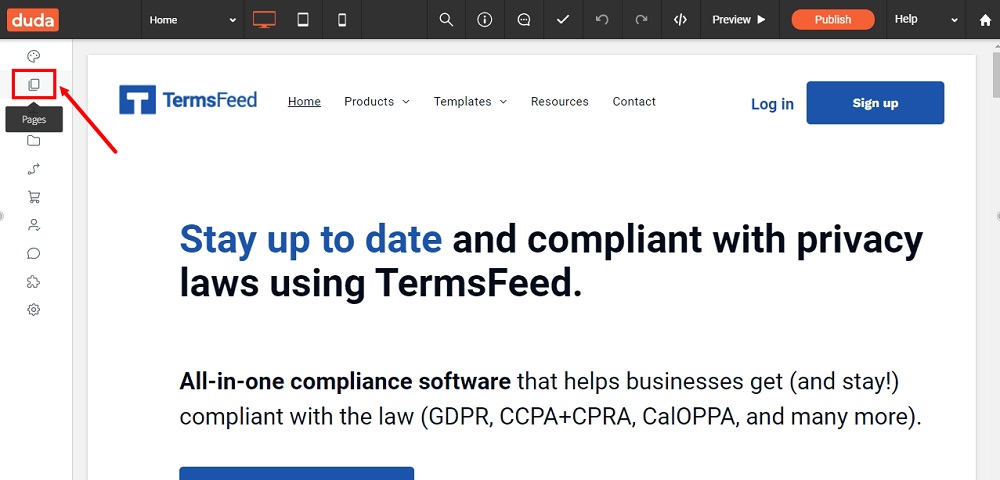This screenshot has width=1000, height=480.
Task: Open the Pages panel
Action: 34,85
